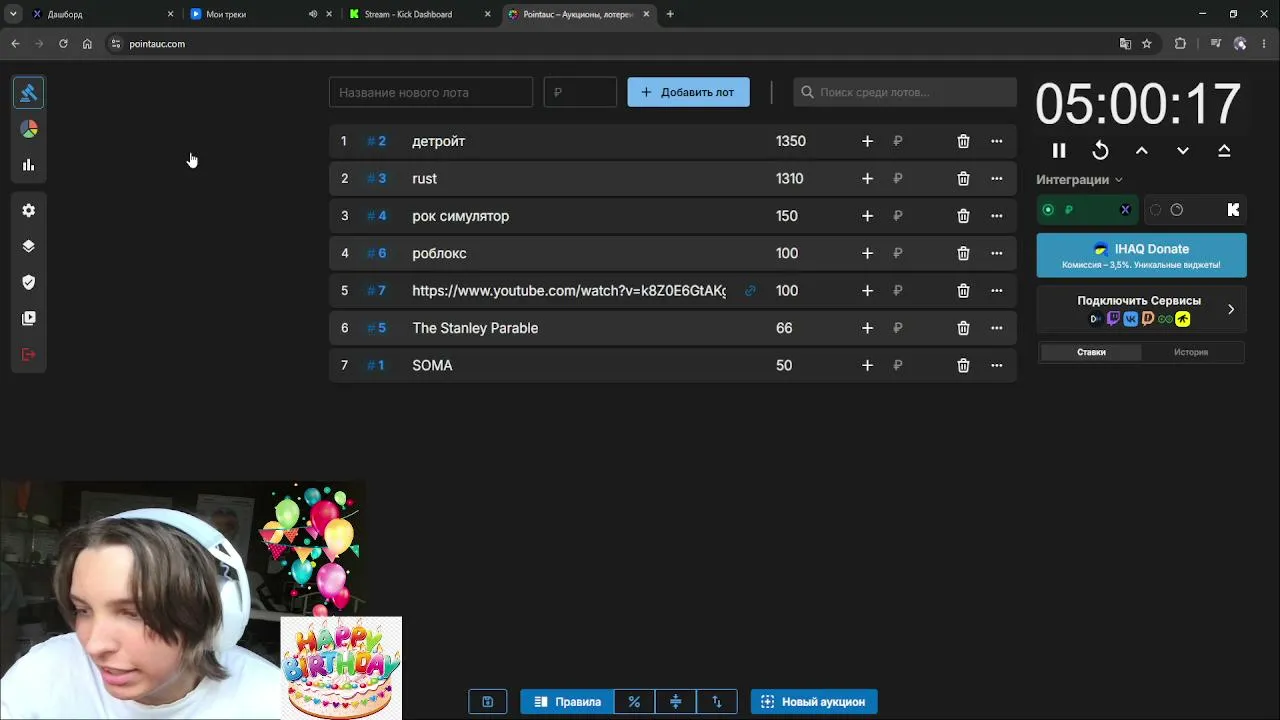Add amount to The Stanley Parable lot

click(x=867, y=328)
